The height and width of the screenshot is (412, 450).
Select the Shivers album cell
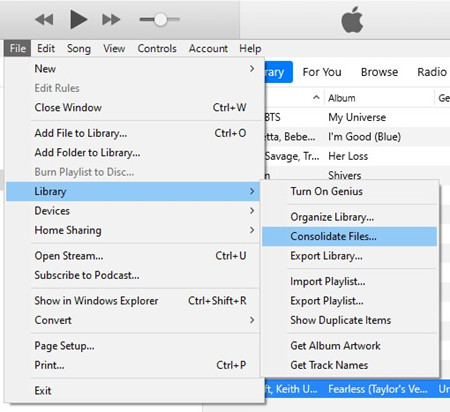pos(345,175)
